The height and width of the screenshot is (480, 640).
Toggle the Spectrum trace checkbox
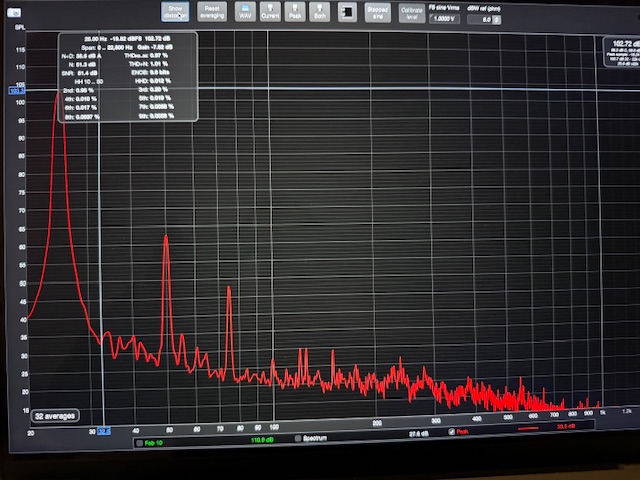tap(298, 439)
